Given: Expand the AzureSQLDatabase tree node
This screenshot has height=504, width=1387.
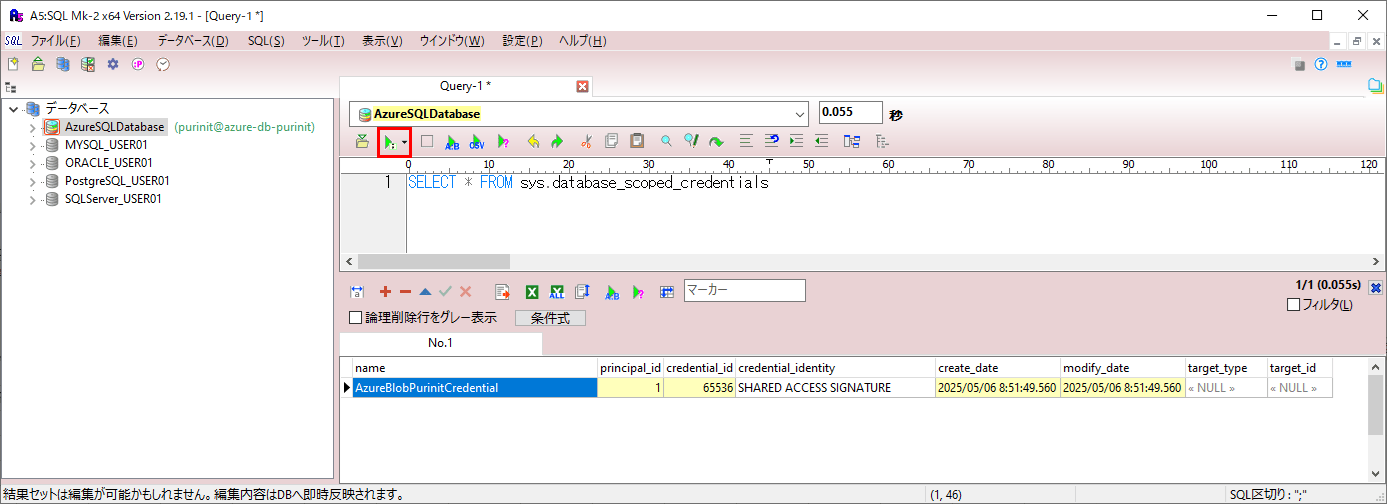Looking at the screenshot, I should coord(32,128).
